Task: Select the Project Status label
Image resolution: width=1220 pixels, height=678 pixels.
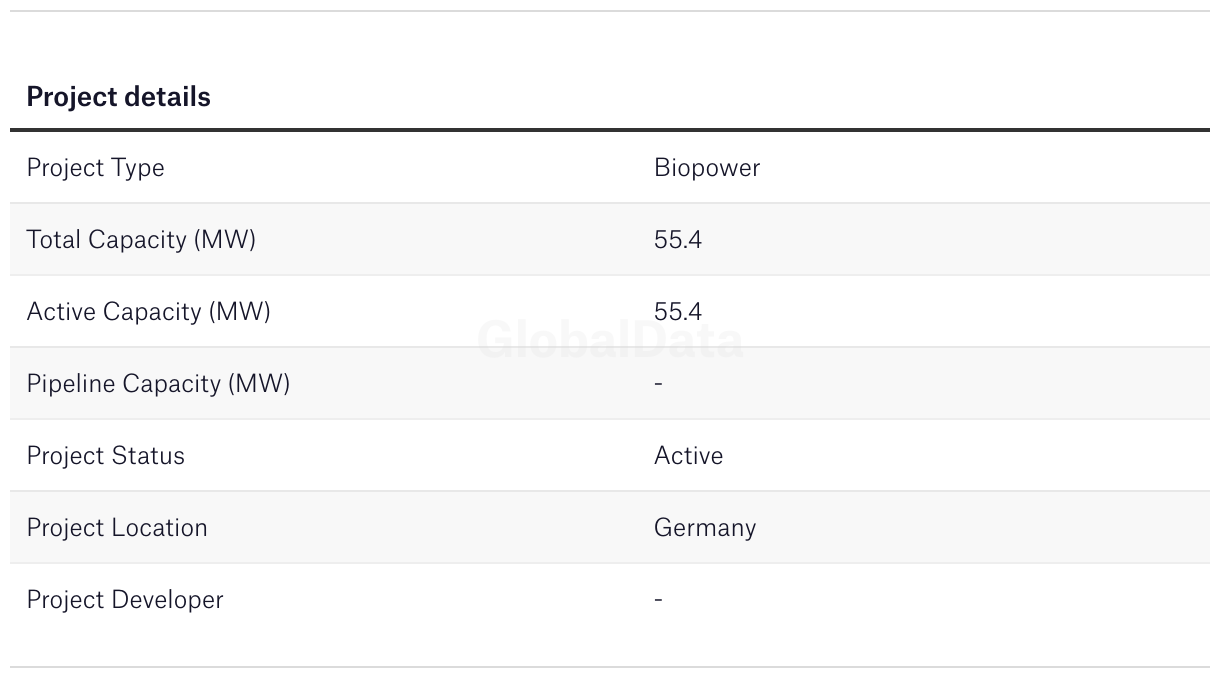Action: tap(105, 455)
